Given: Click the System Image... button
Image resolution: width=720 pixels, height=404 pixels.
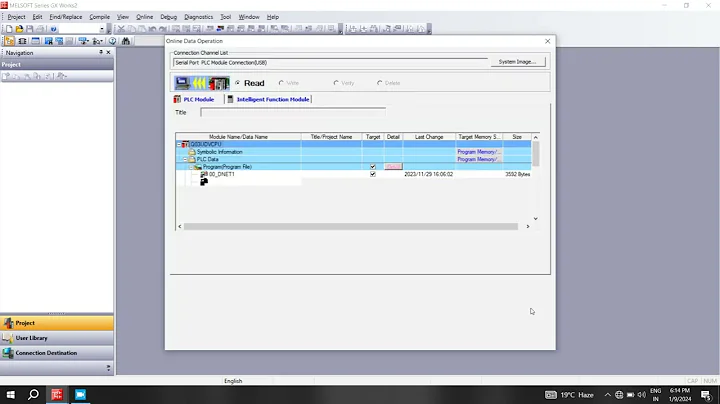Looking at the screenshot, I should [518, 62].
